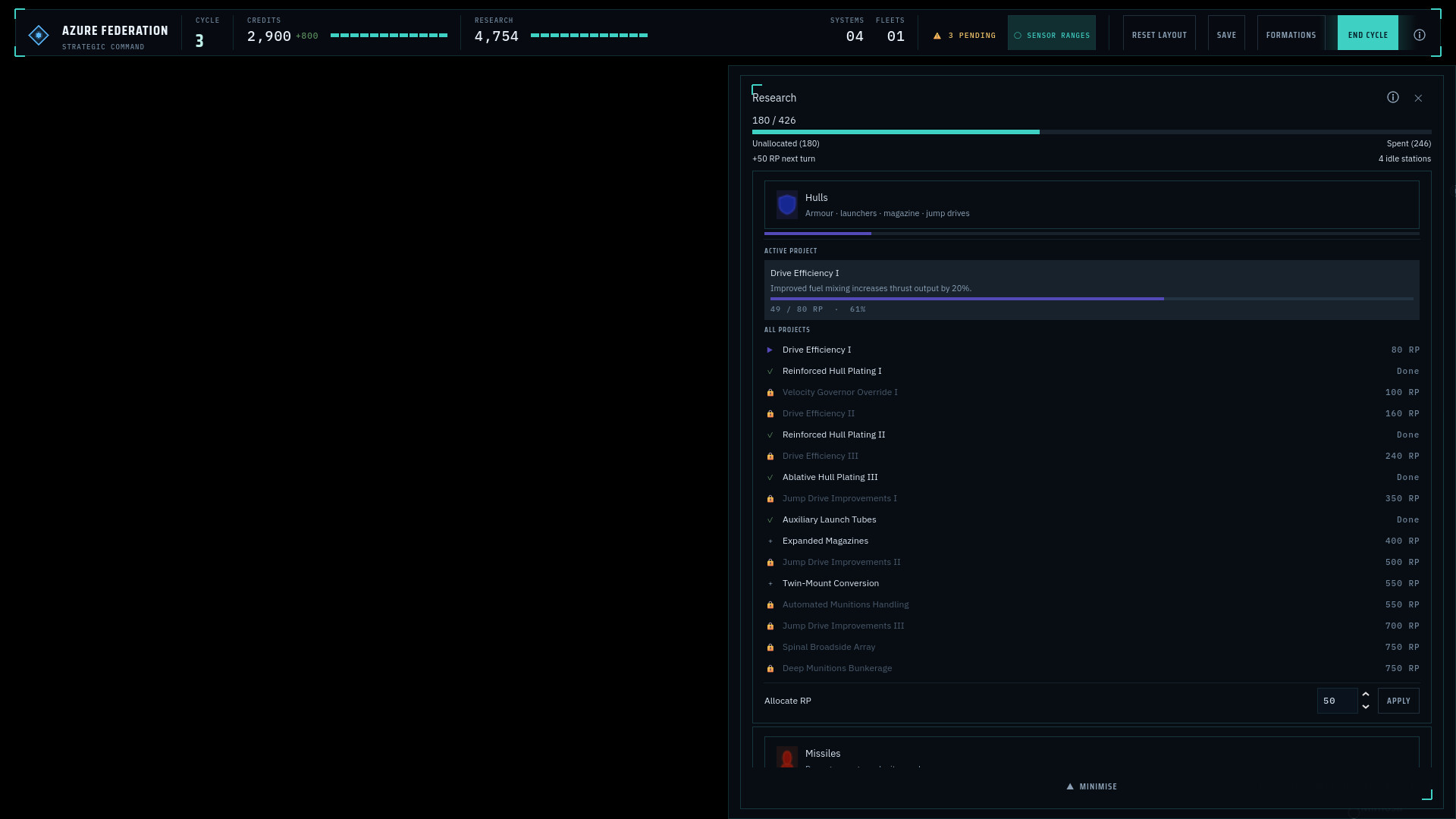Image resolution: width=1456 pixels, height=819 pixels.
Task: Open Research panel info icon
Action: click(1393, 97)
